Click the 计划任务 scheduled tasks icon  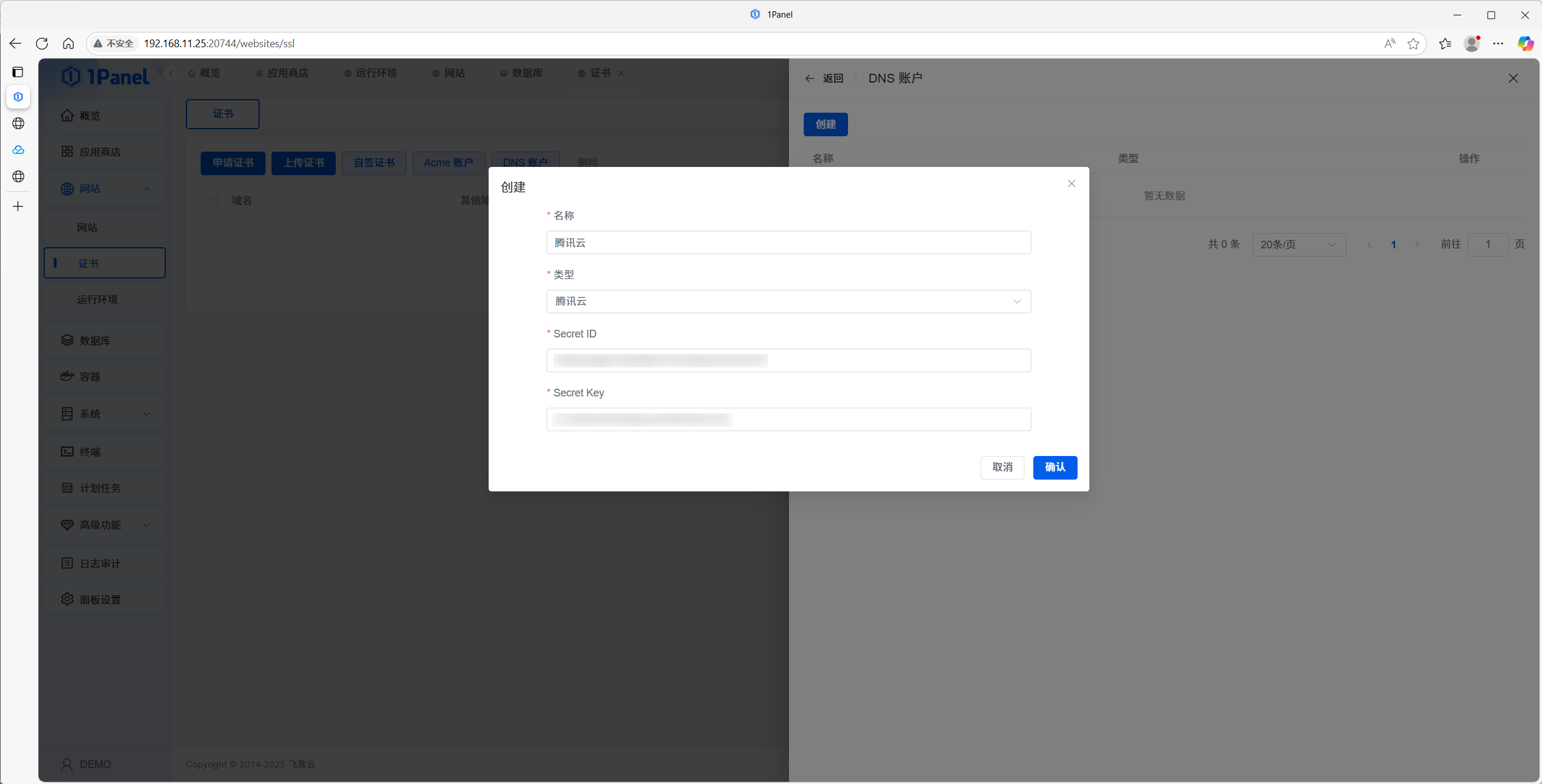click(68, 488)
